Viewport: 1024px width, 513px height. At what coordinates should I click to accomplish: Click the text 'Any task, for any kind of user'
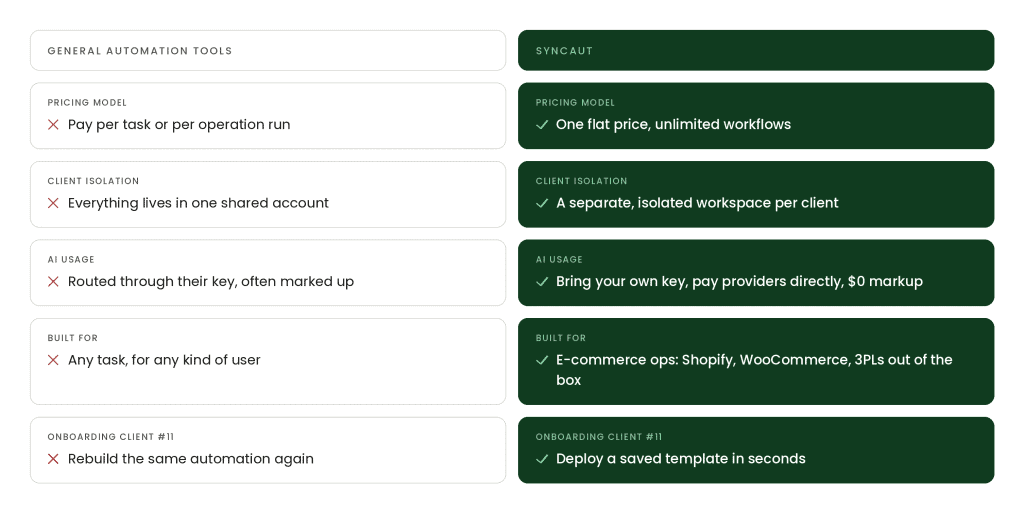pyautogui.click(x=164, y=360)
